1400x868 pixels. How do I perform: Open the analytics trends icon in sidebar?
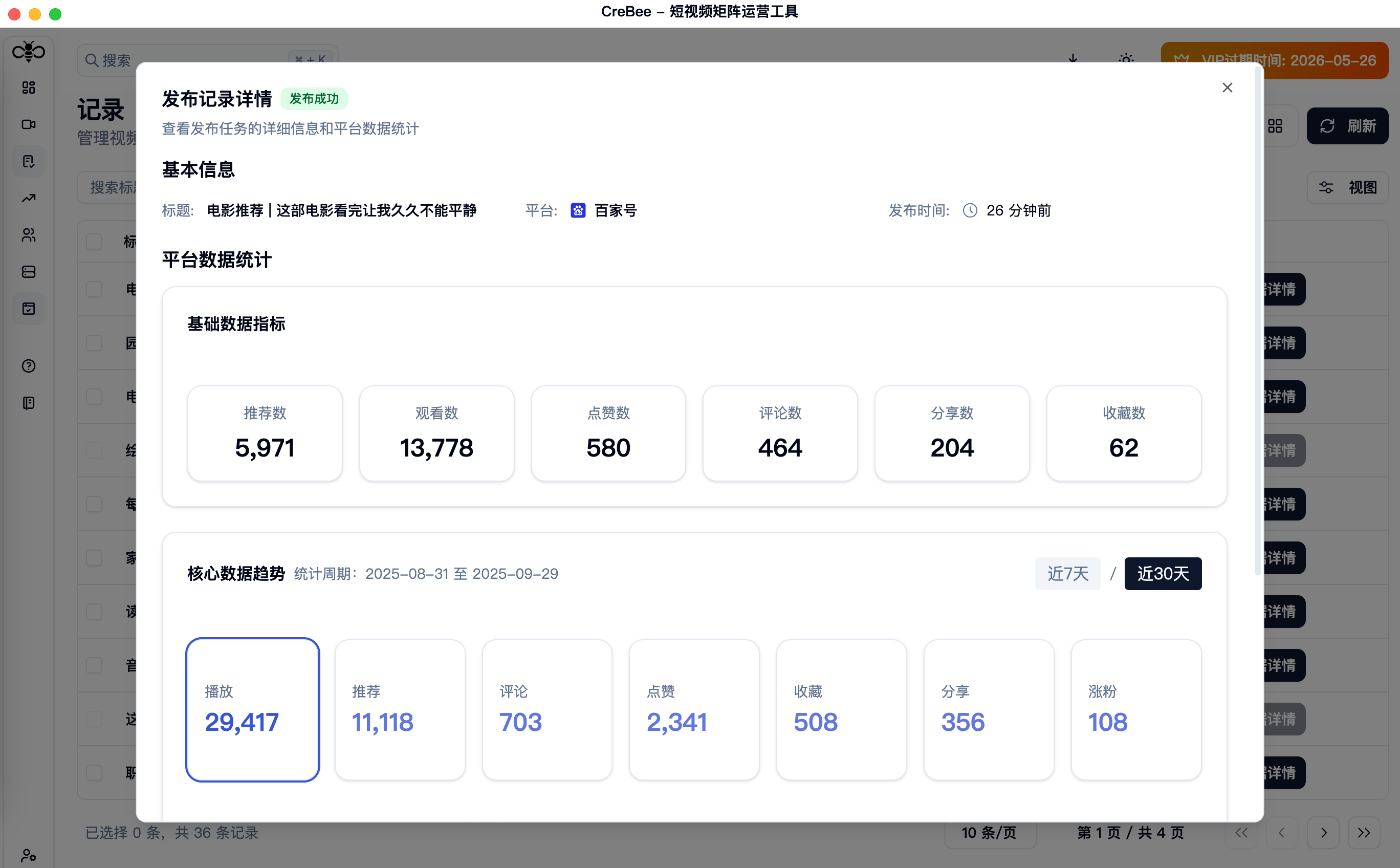28,198
